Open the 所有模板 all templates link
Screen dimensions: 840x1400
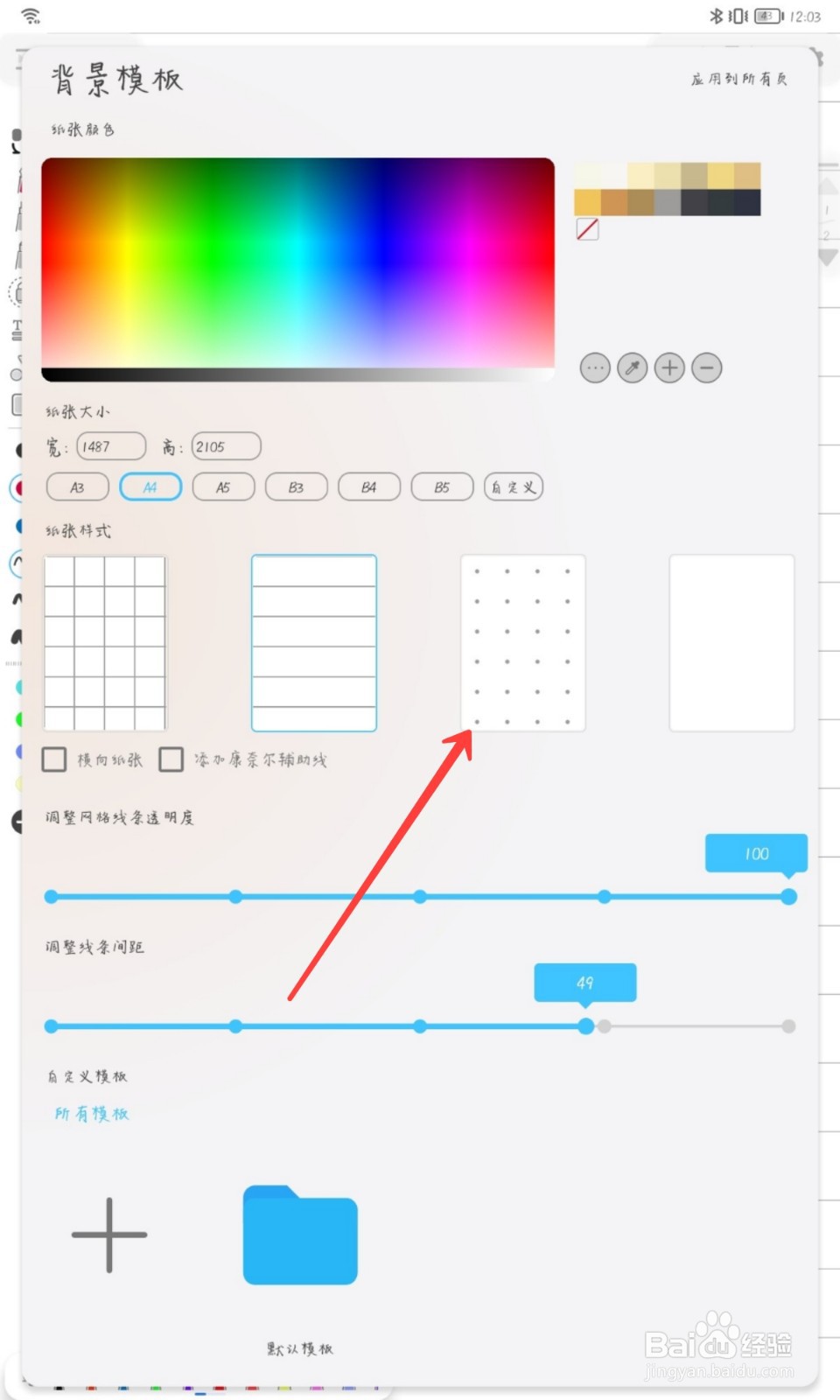click(x=92, y=1113)
